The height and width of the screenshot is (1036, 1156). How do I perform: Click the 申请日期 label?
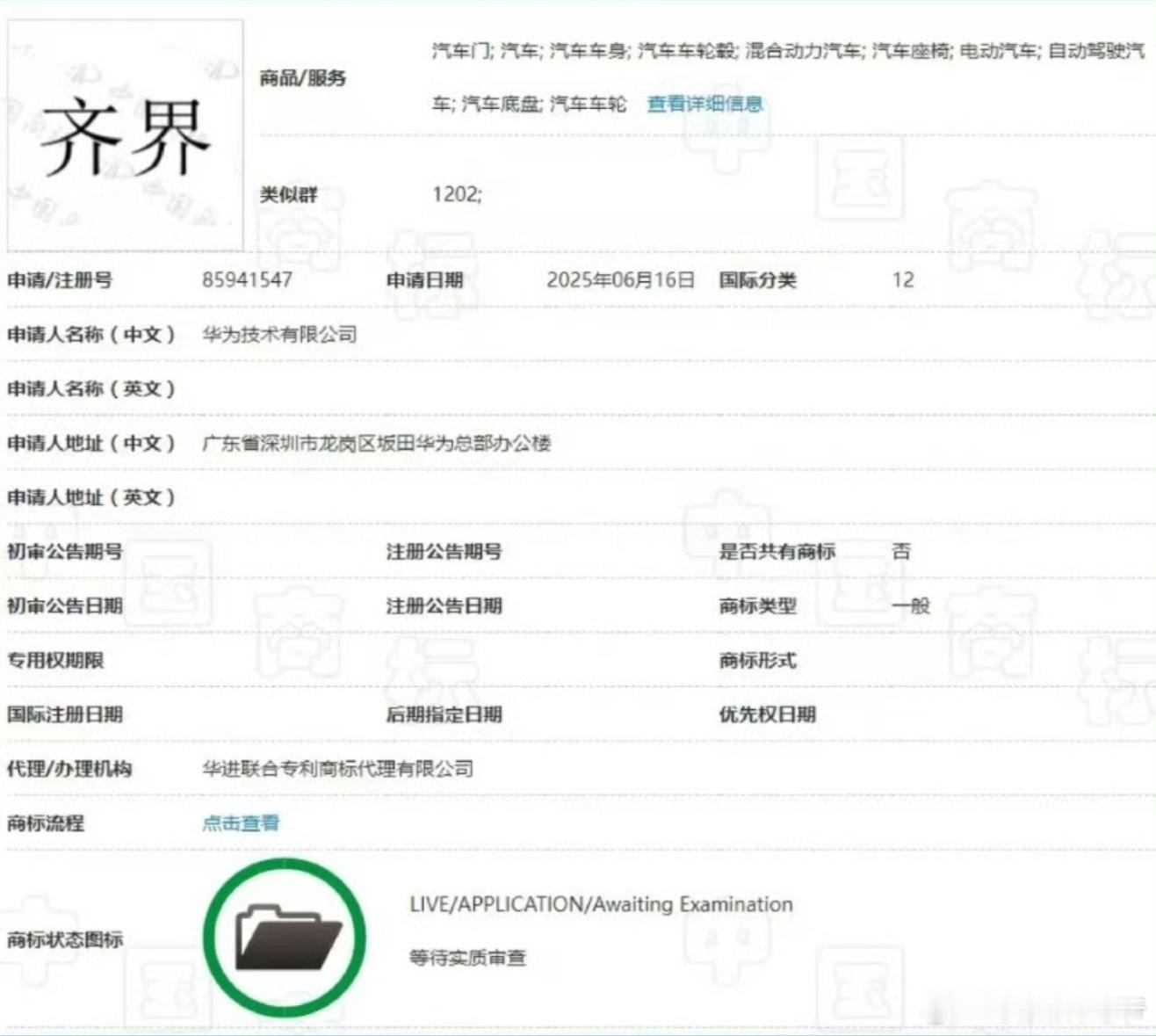[424, 280]
